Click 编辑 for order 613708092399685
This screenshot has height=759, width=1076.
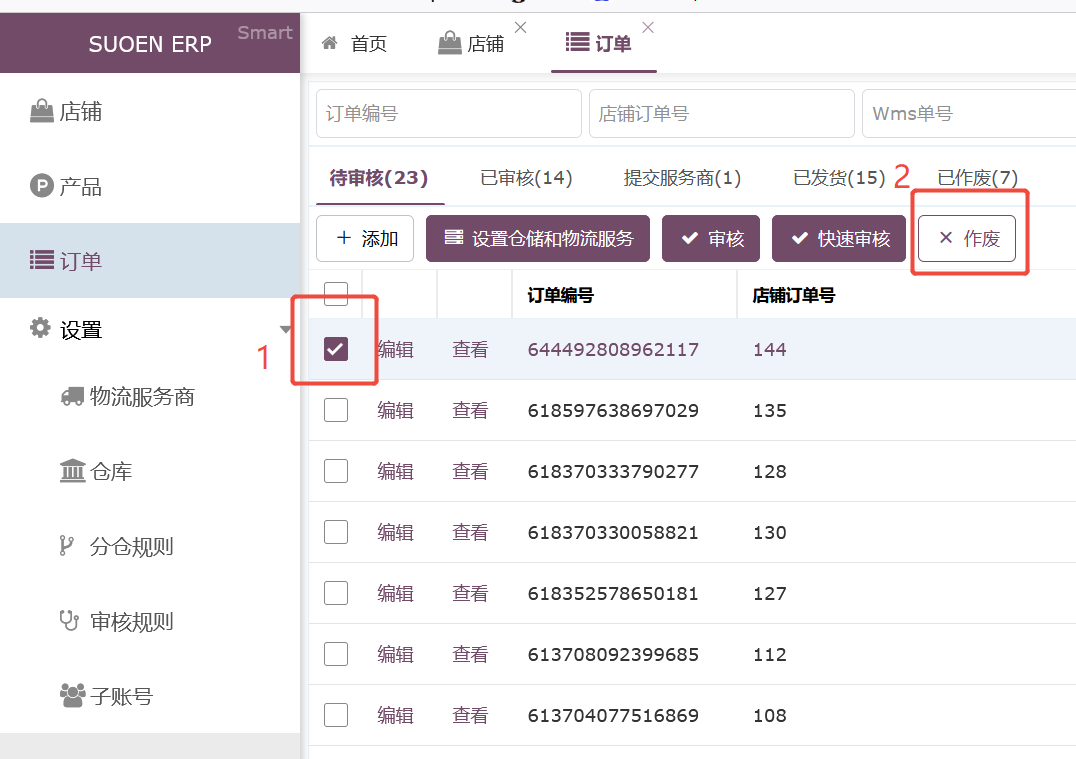point(395,655)
